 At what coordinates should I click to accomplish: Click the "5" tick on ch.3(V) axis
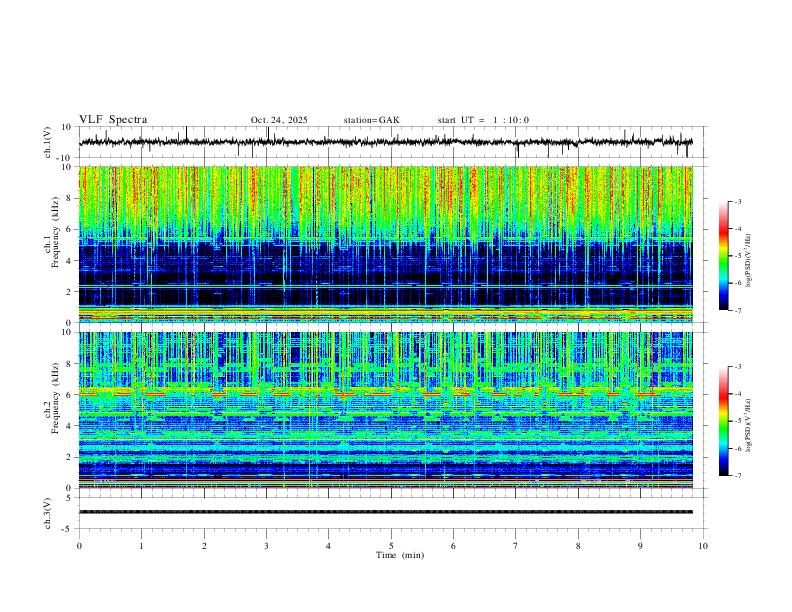point(69,497)
